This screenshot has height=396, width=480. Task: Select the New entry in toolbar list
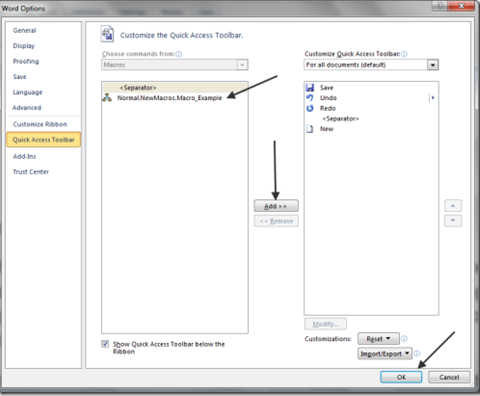[371, 129]
